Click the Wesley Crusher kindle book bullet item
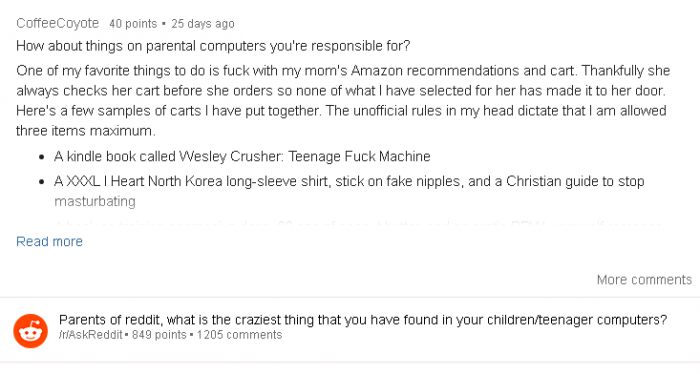 242,156
